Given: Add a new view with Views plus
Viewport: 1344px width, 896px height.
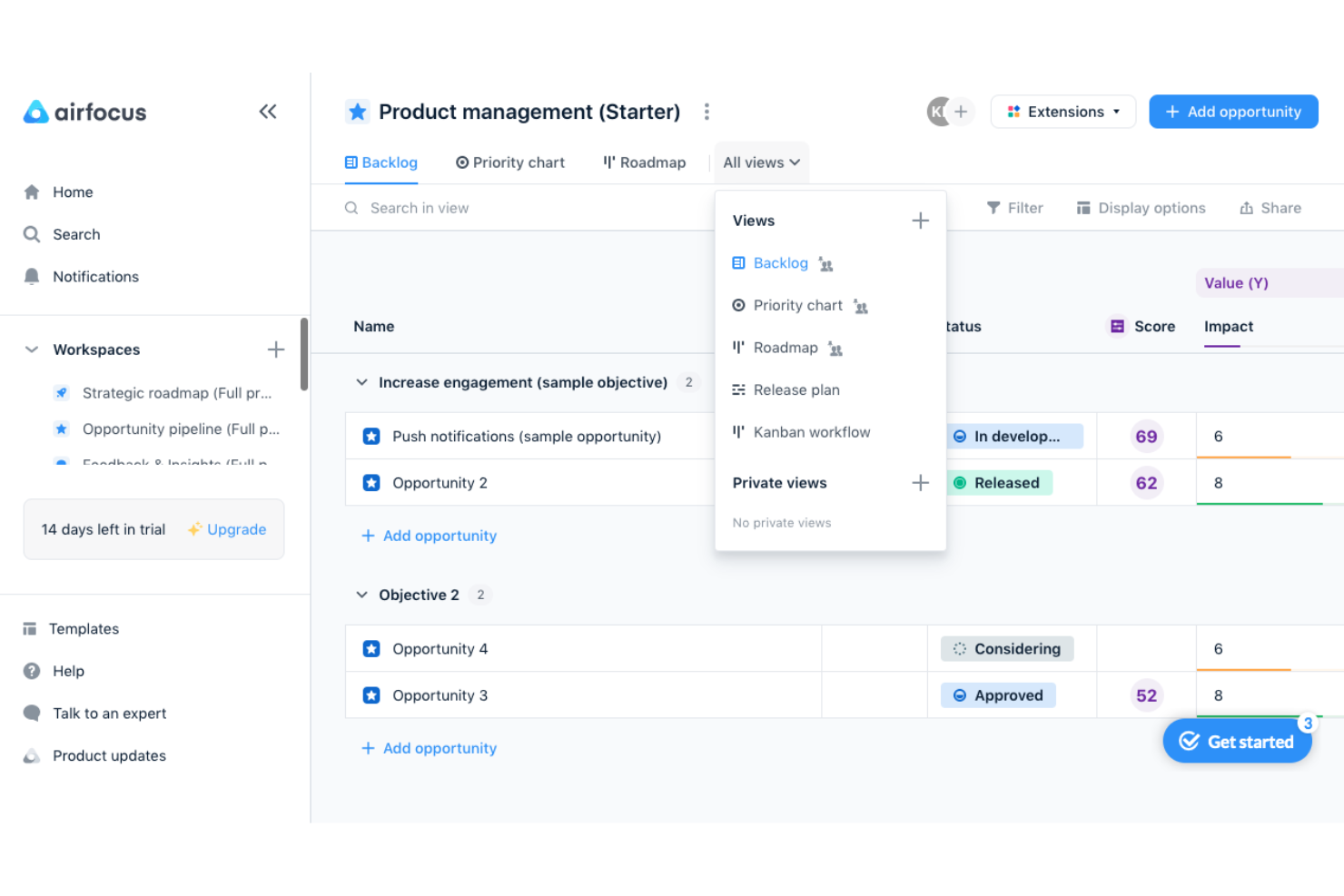Looking at the screenshot, I should [x=920, y=221].
